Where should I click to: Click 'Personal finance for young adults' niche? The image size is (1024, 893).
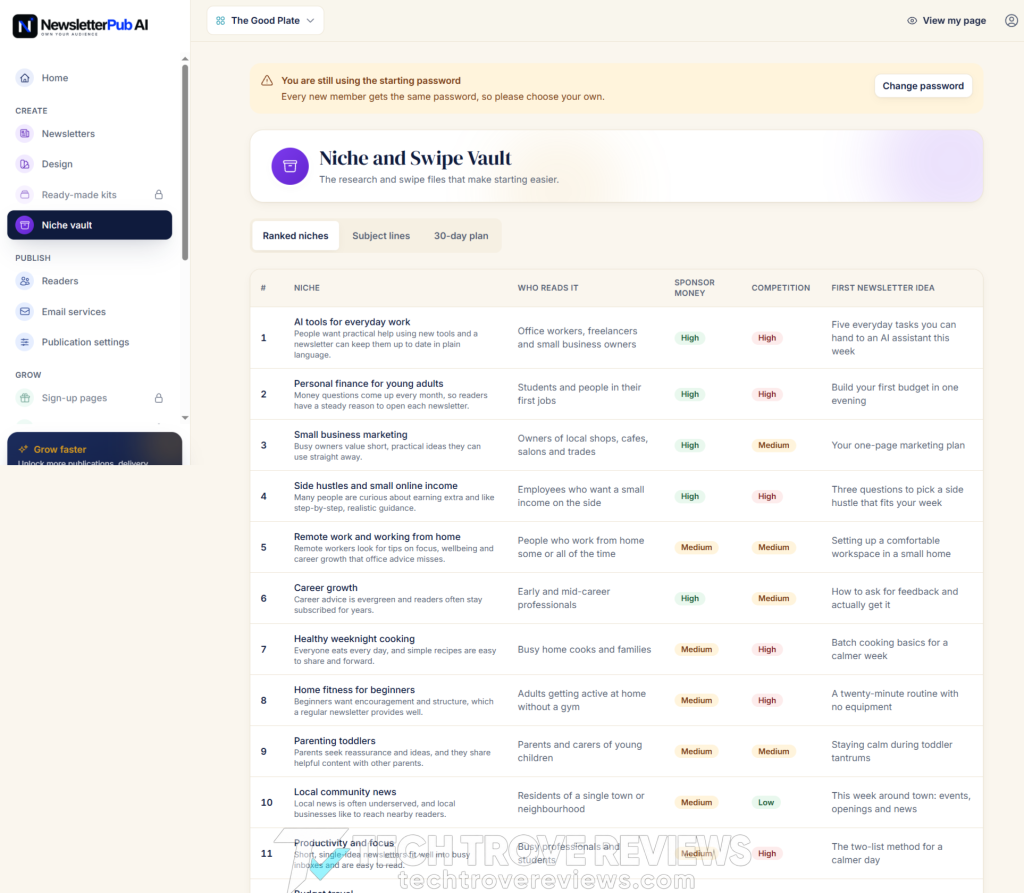pyautogui.click(x=368, y=383)
